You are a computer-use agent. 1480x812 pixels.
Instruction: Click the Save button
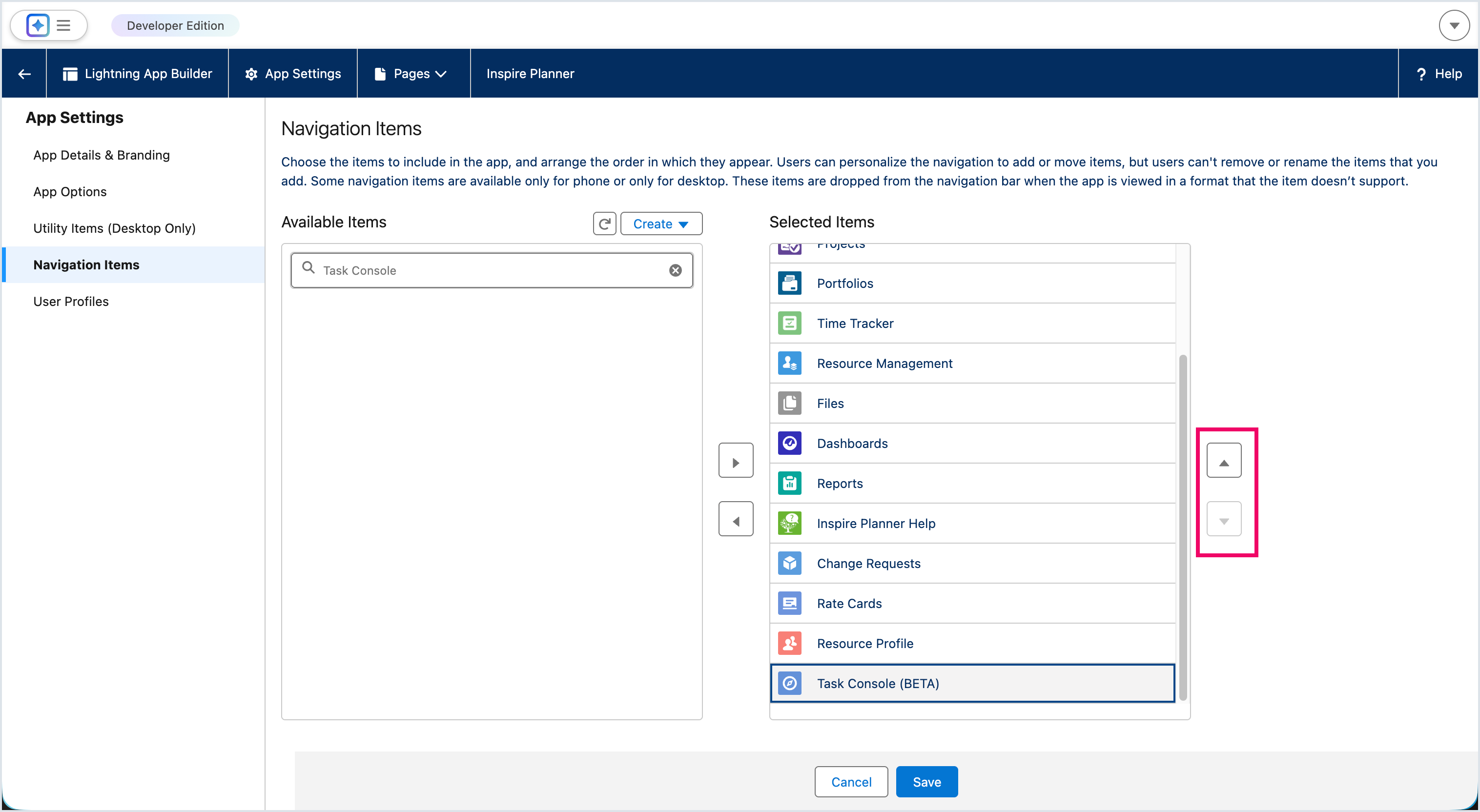pyautogui.click(x=927, y=782)
